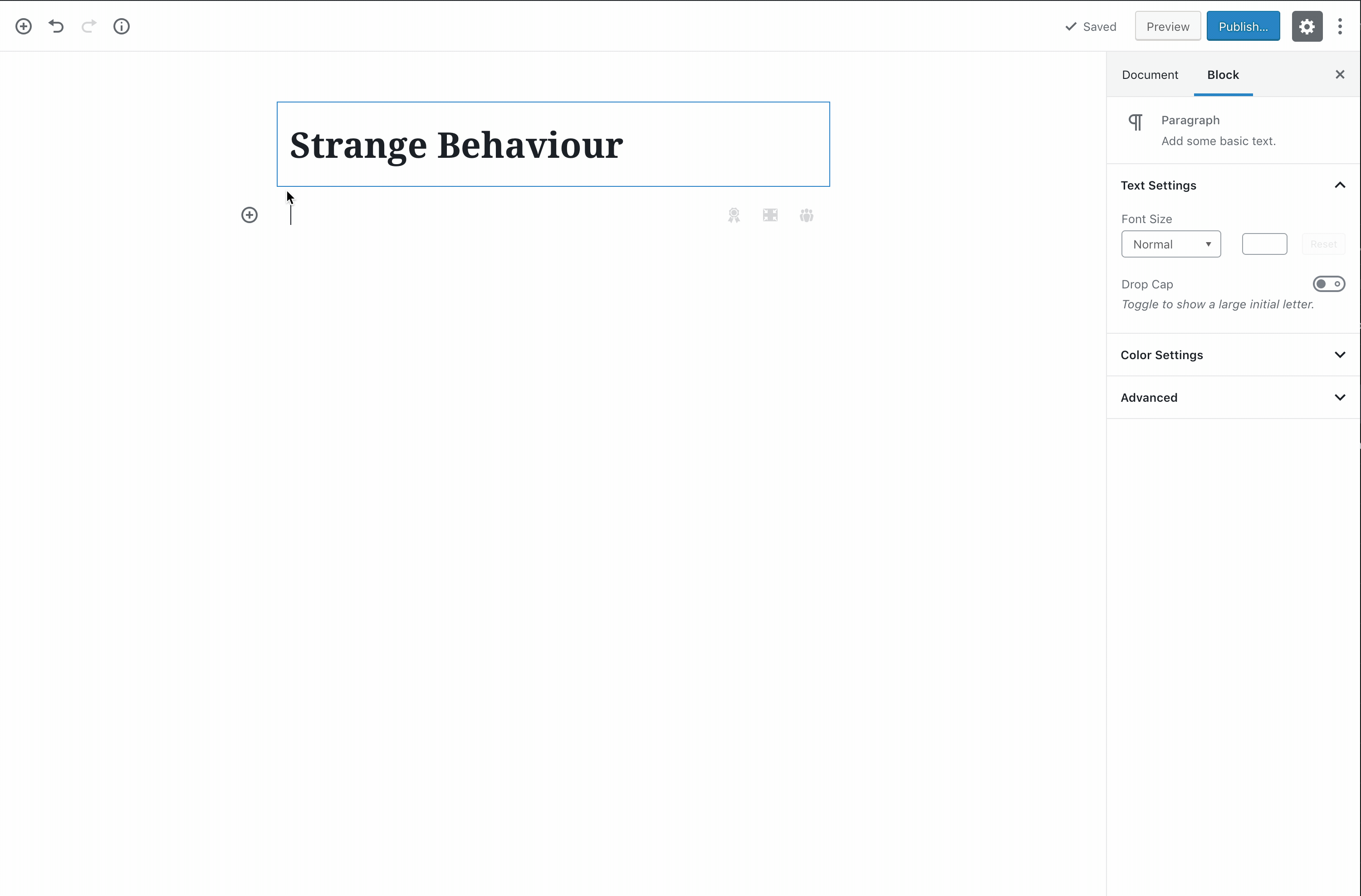
Task: Open the three-dot more options menu
Action: coord(1340,26)
